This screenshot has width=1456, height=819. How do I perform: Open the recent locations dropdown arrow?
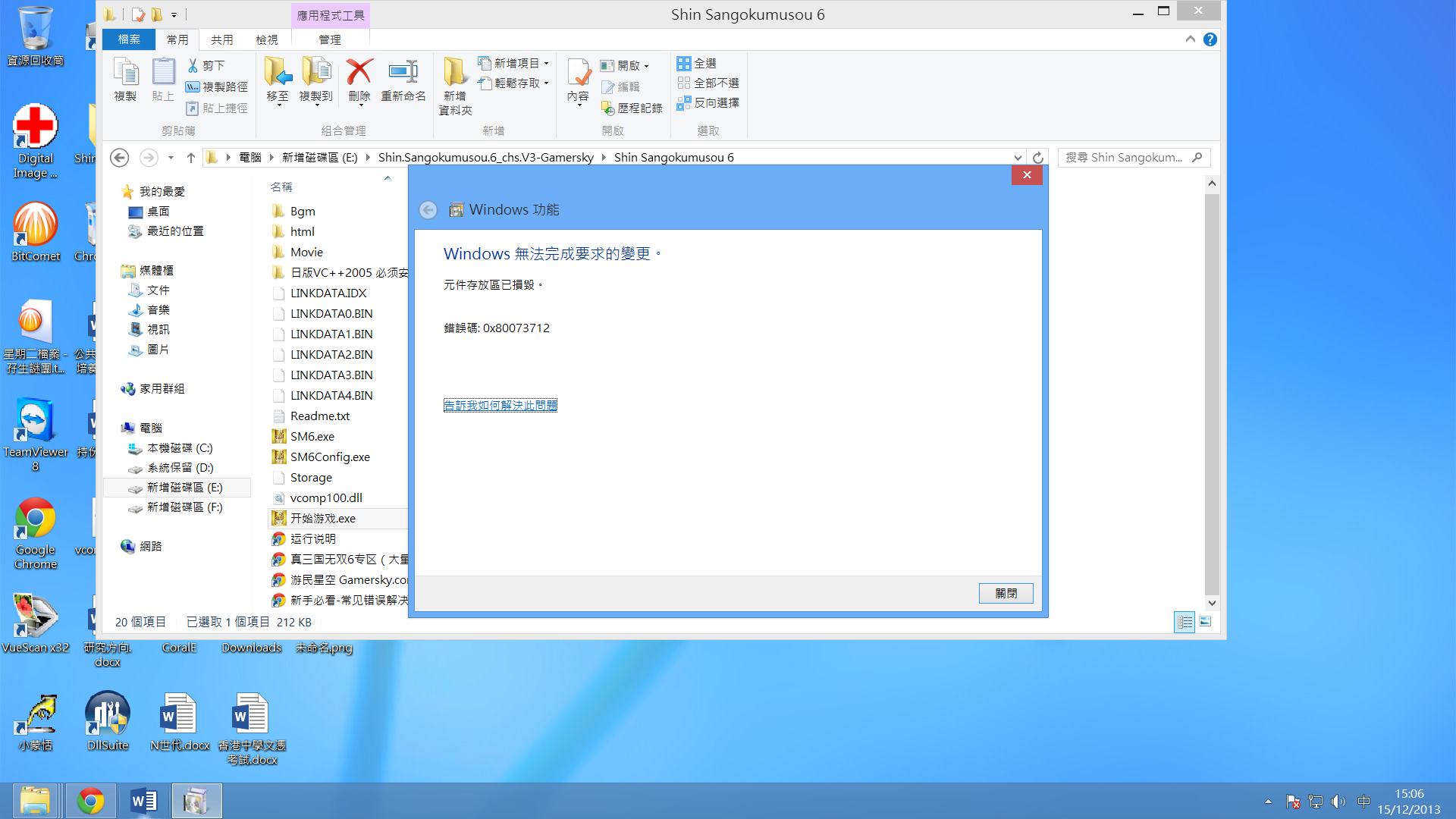coord(171,158)
